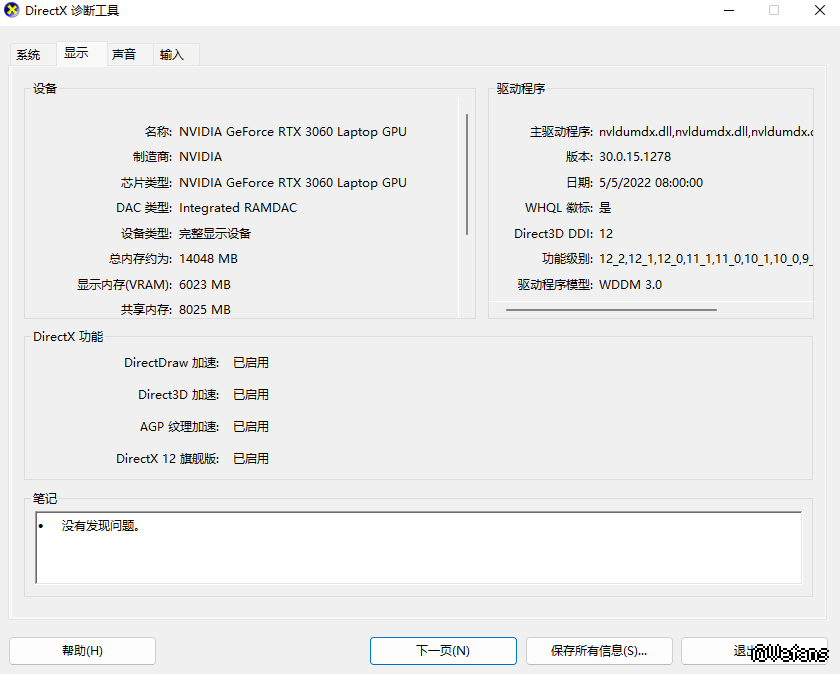Select the device name NVIDIA GeForce RTX 3060 text

point(292,132)
